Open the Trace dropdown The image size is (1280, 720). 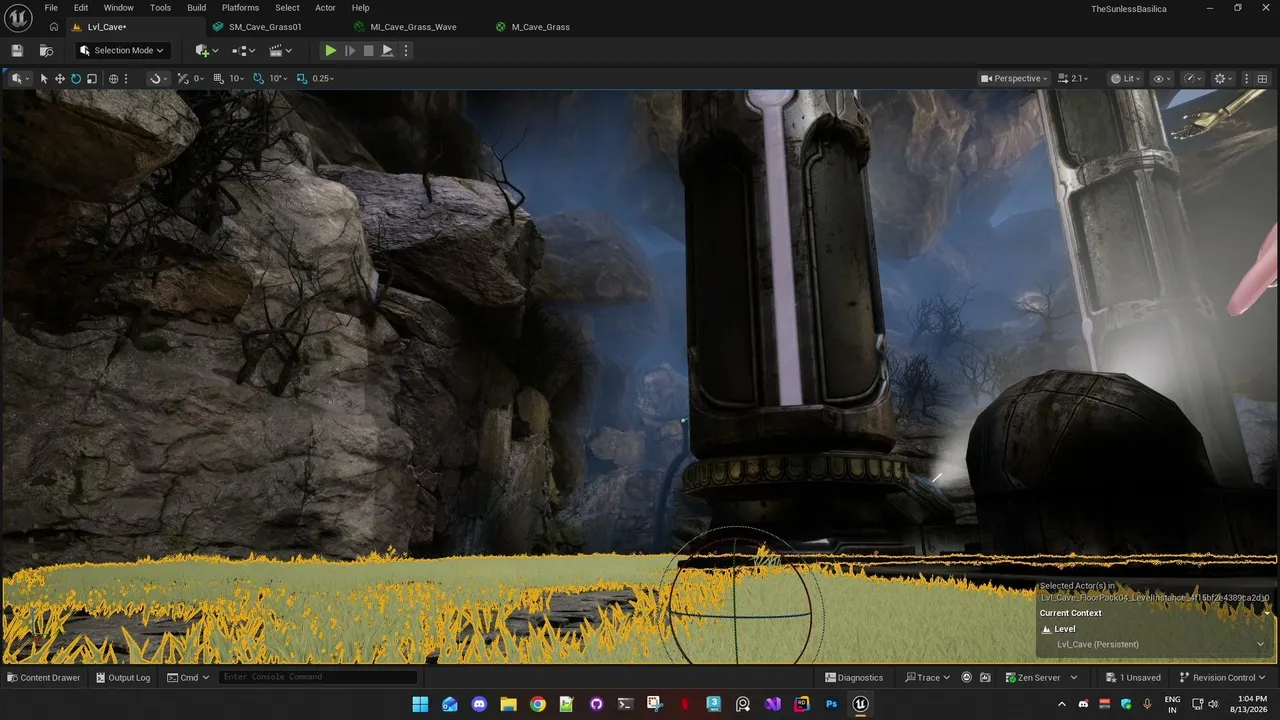tap(927, 677)
